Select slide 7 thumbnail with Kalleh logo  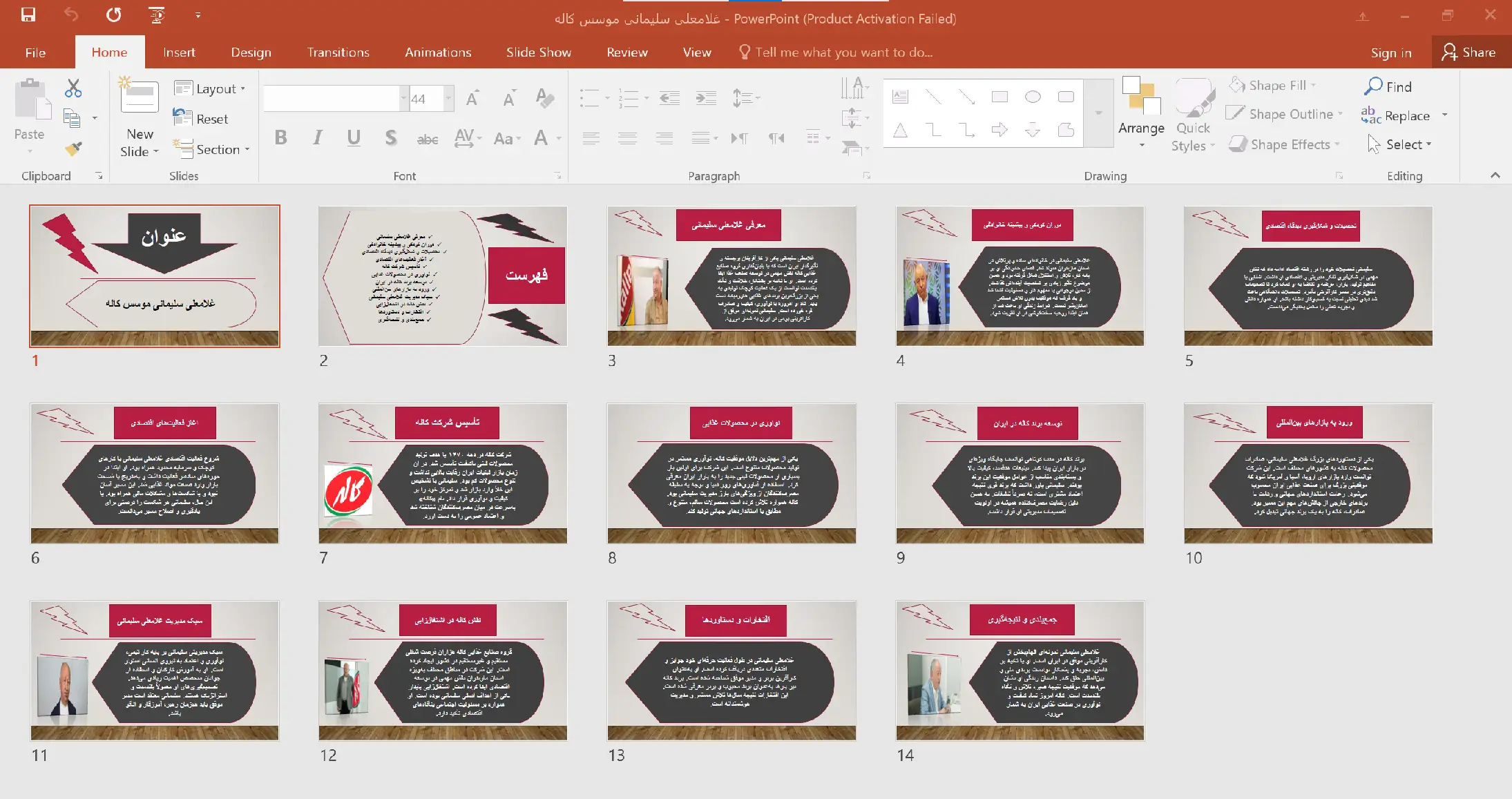(x=443, y=474)
